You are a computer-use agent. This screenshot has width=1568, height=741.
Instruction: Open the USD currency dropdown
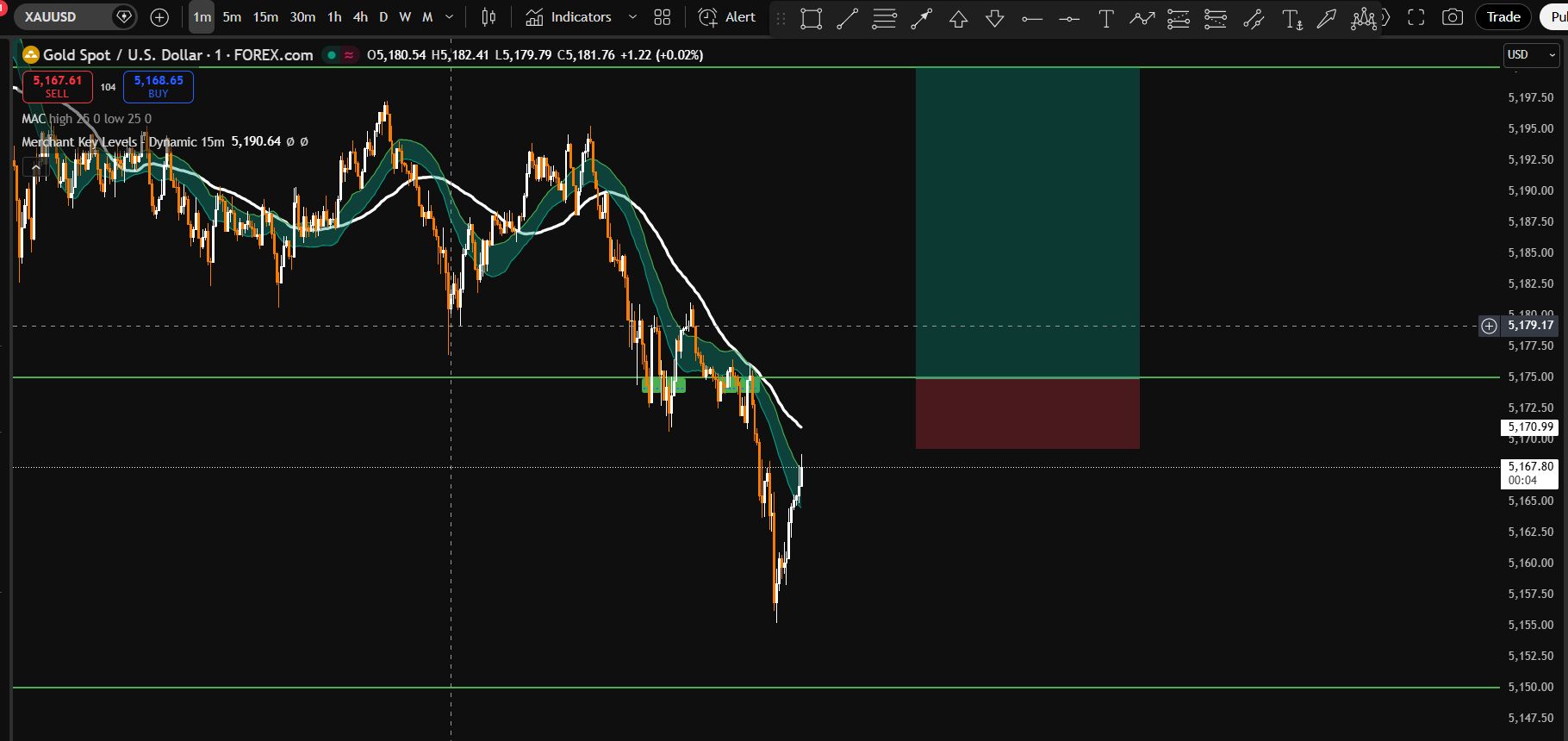tap(1531, 55)
